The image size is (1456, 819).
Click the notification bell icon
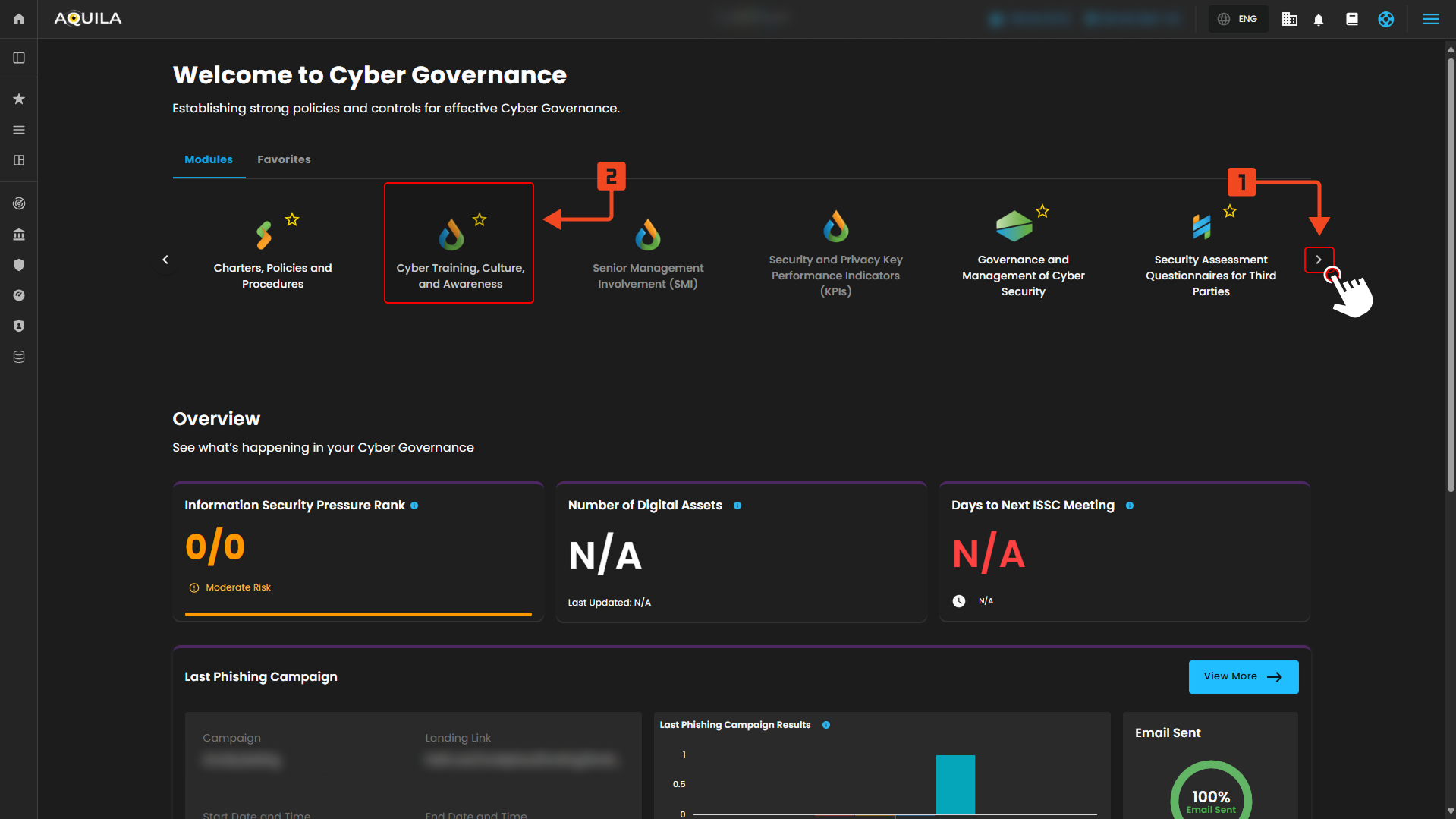1319,20
